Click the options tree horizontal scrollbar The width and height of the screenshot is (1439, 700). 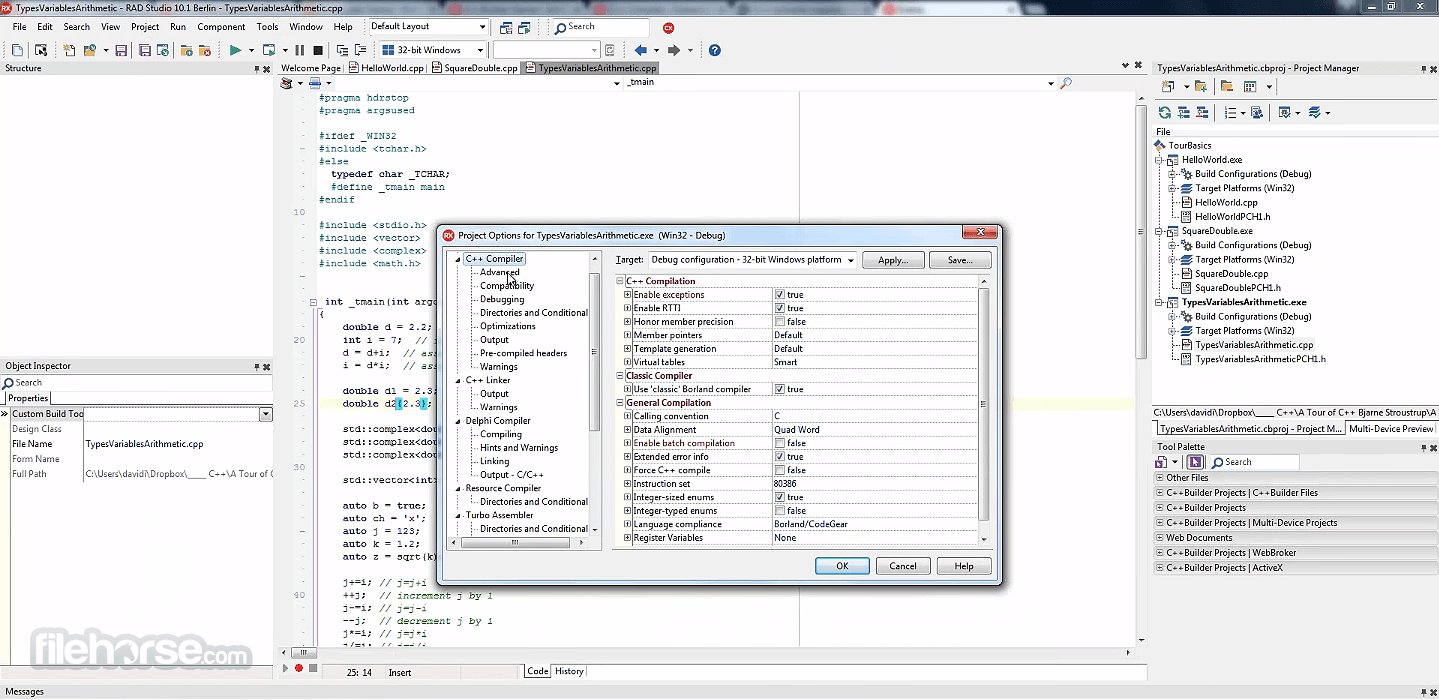[x=516, y=543]
